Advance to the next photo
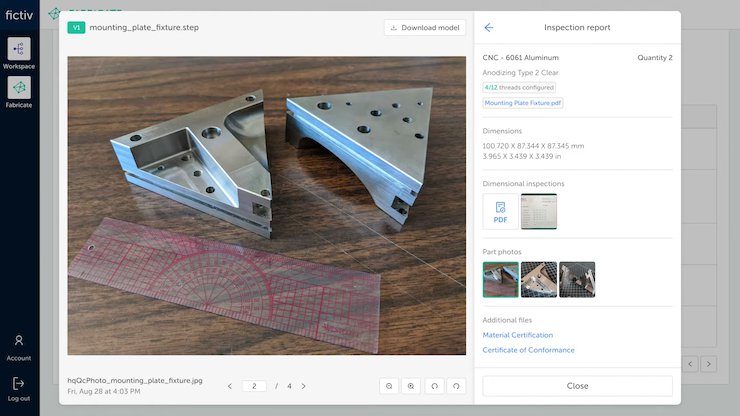740x416 pixels. click(x=304, y=386)
